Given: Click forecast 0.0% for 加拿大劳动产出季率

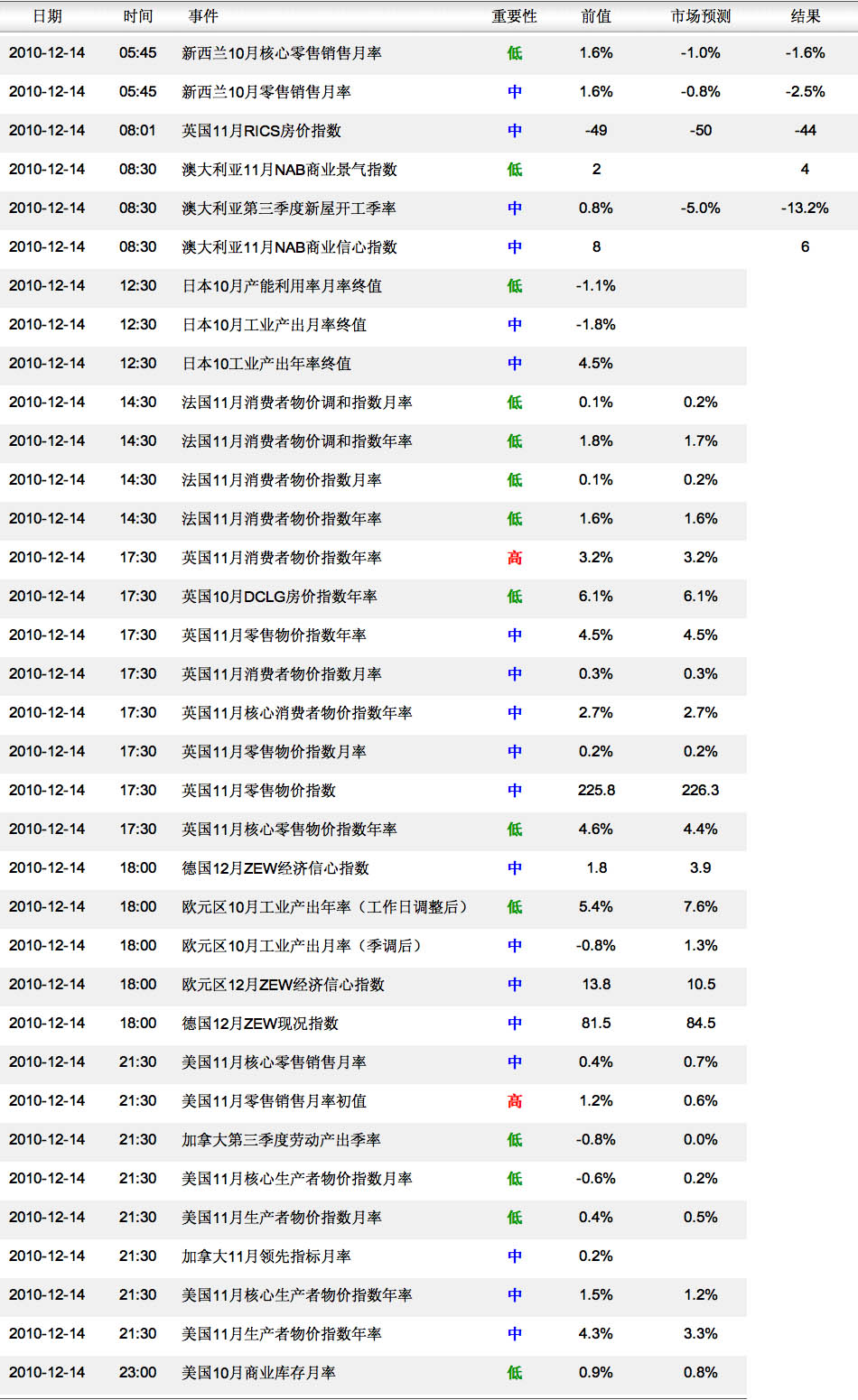Looking at the screenshot, I should [701, 1140].
